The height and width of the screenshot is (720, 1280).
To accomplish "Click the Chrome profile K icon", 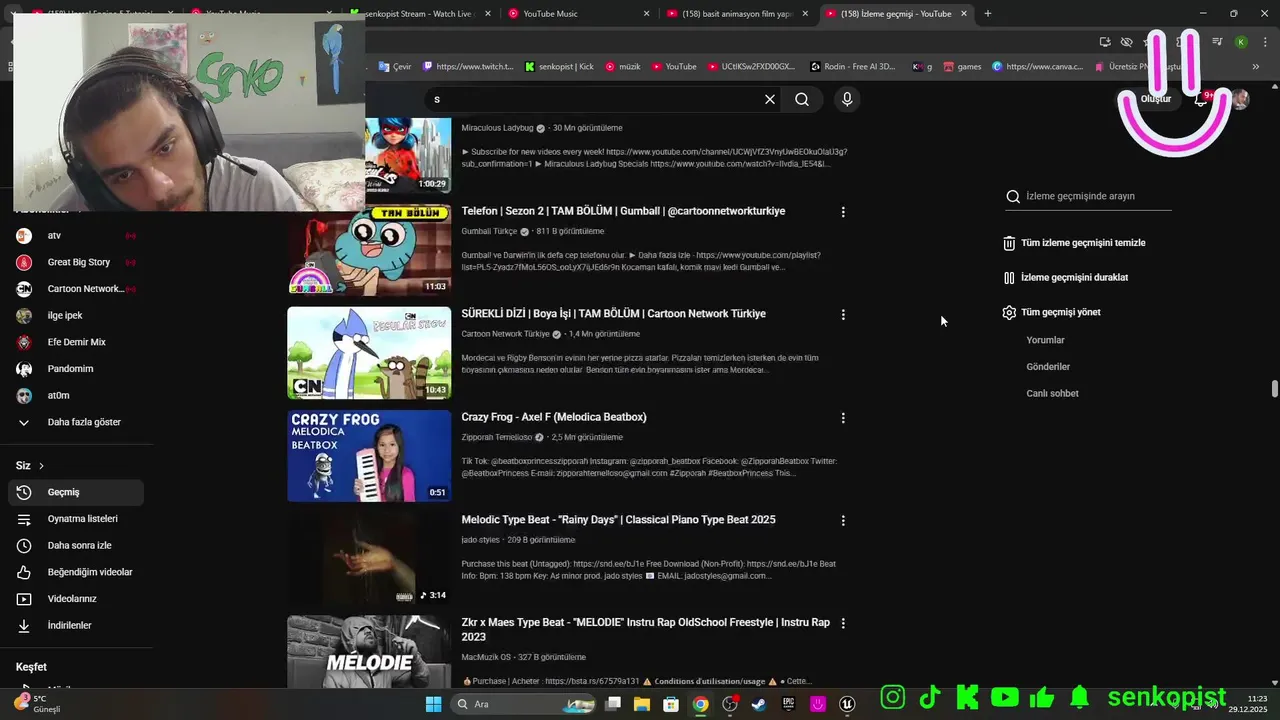I will tap(1241, 42).
